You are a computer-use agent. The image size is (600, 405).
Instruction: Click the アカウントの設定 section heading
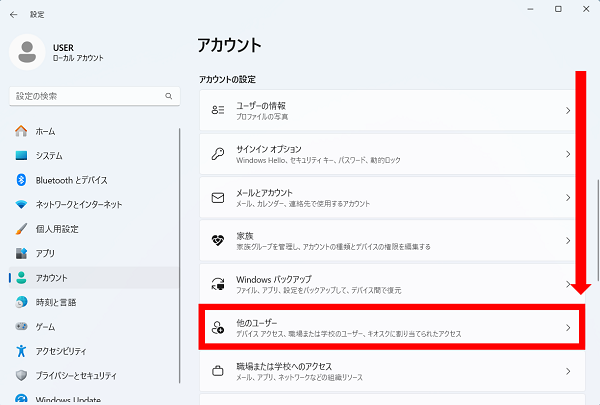227,79
